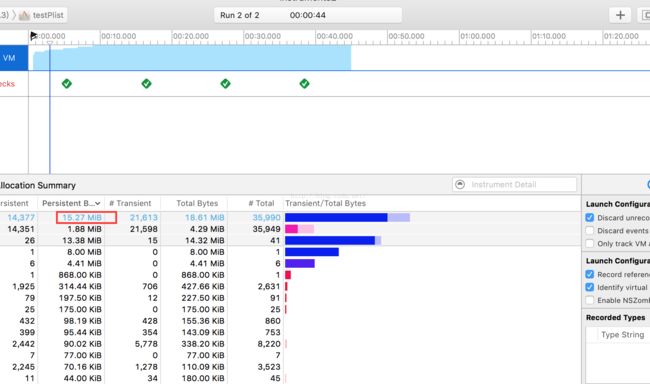Click the # Total column header

[261, 203]
